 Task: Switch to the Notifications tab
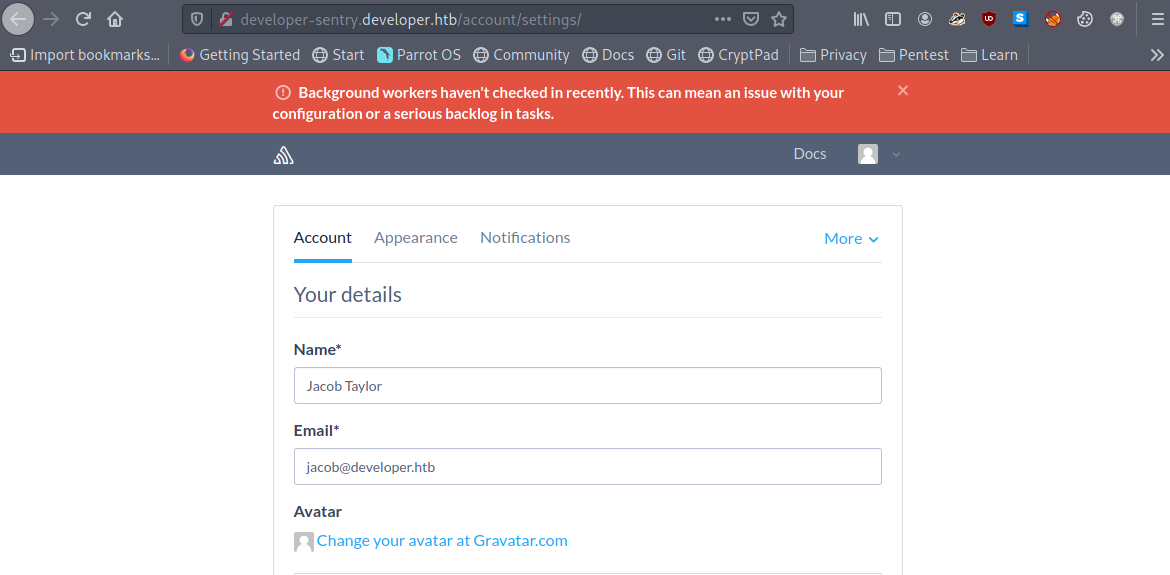(525, 238)
